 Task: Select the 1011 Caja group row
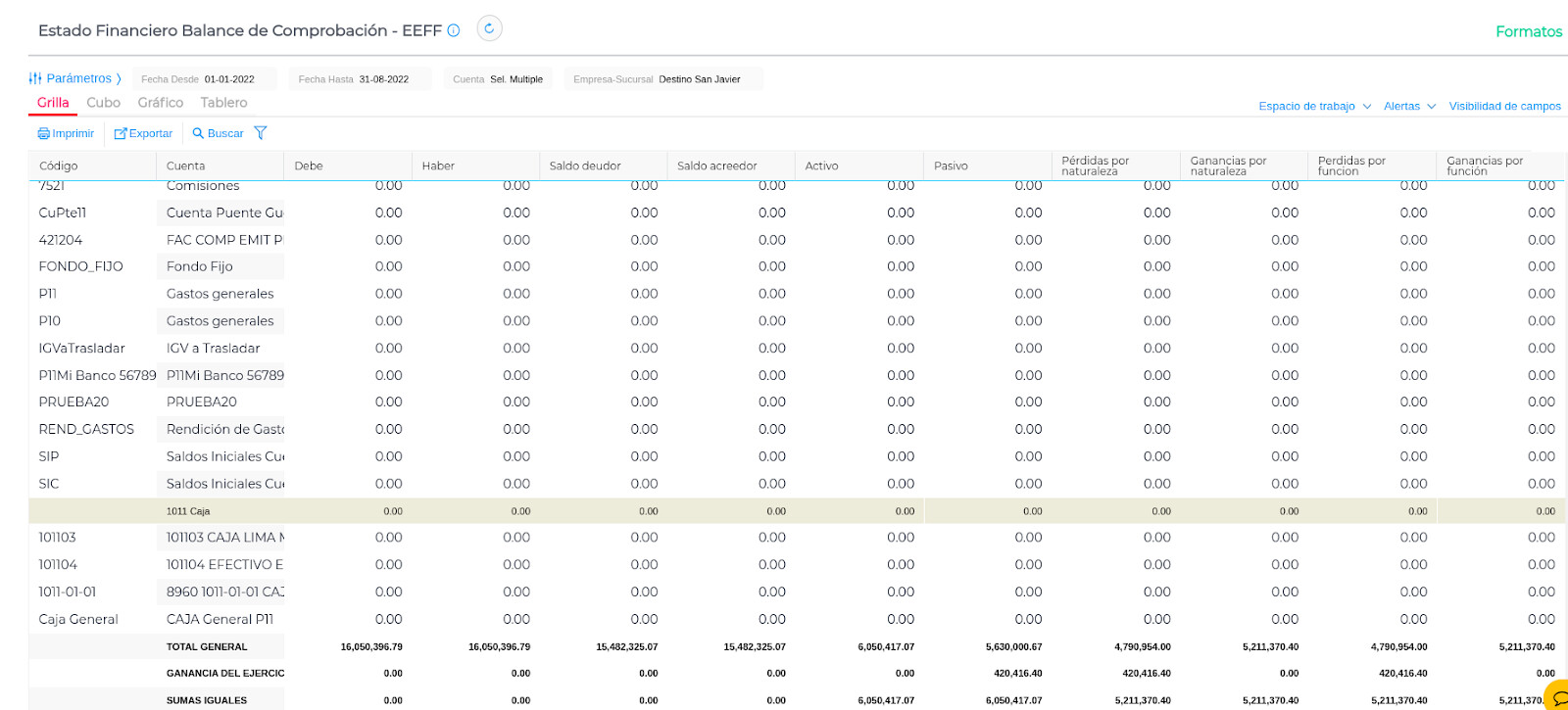pos(188,510)
